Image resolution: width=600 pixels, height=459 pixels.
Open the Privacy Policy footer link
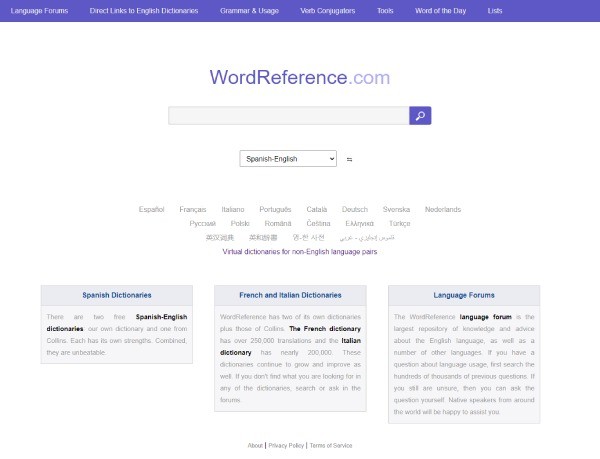point(286,445)
